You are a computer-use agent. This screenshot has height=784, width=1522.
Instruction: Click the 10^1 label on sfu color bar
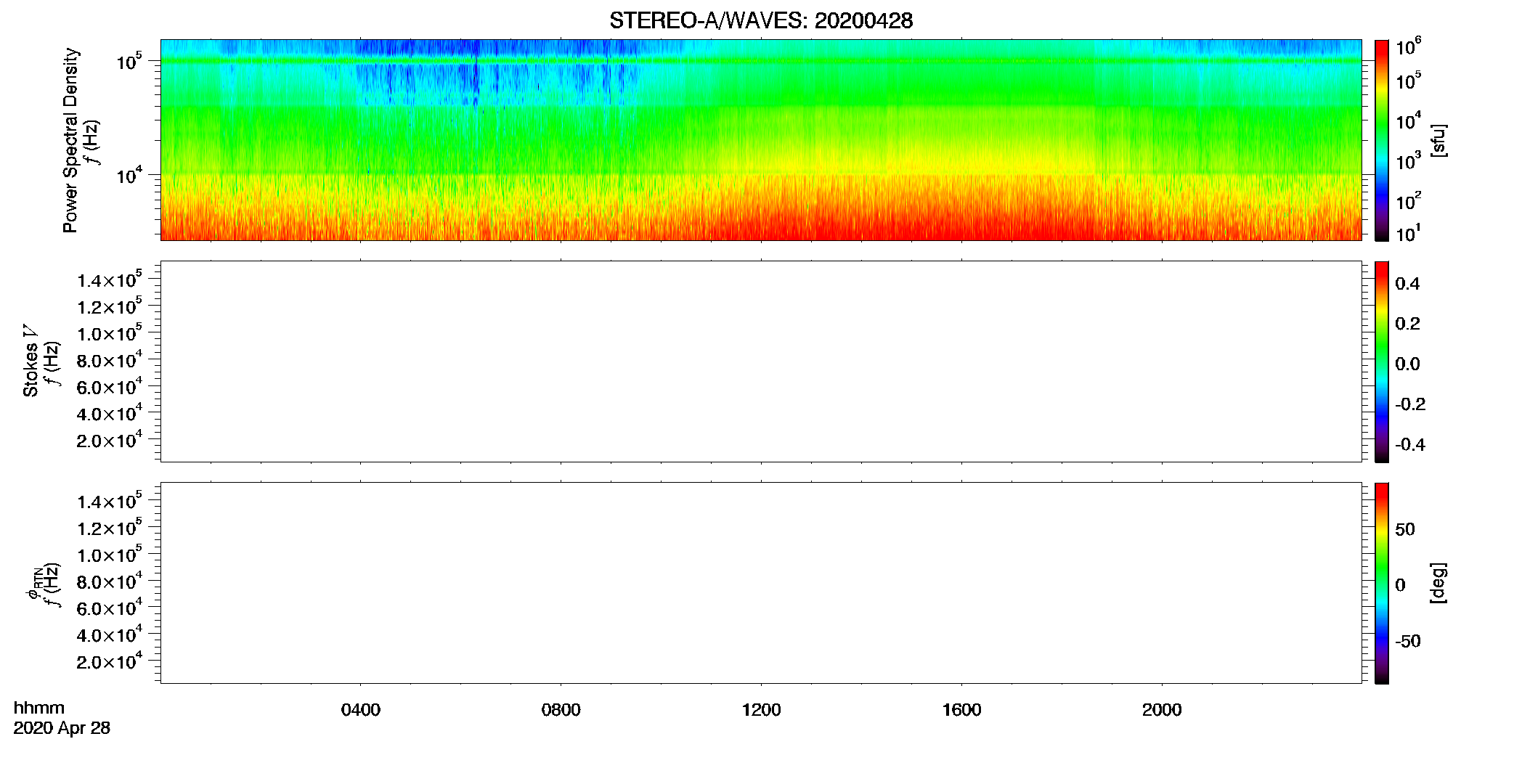(x=1408, y=233)
